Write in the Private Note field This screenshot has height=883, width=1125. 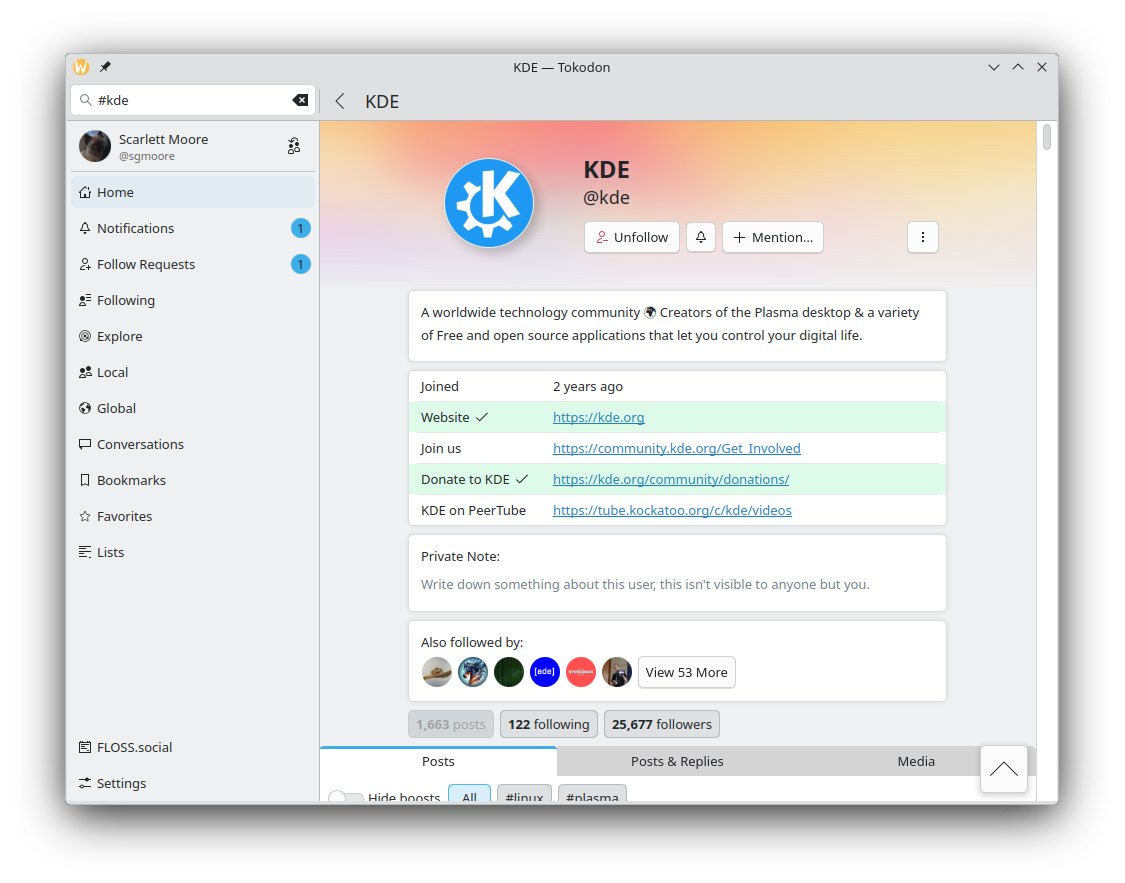pos(677,584)
